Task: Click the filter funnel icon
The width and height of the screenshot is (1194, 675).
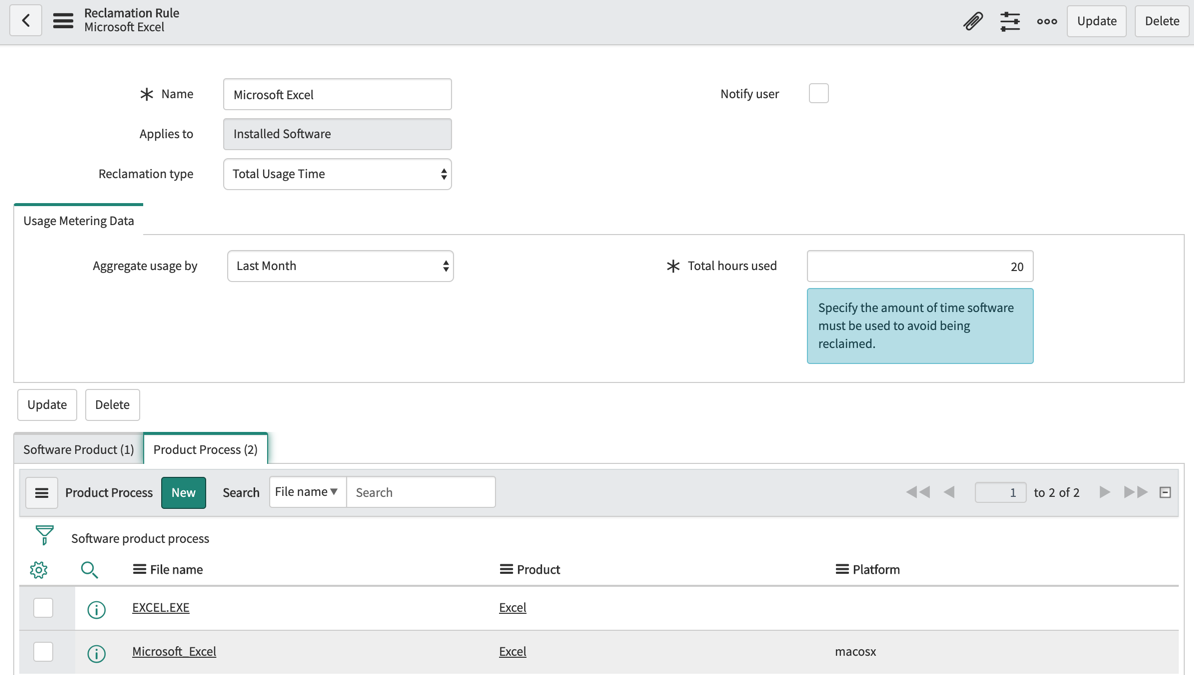Action: click(x=45, y=536)
